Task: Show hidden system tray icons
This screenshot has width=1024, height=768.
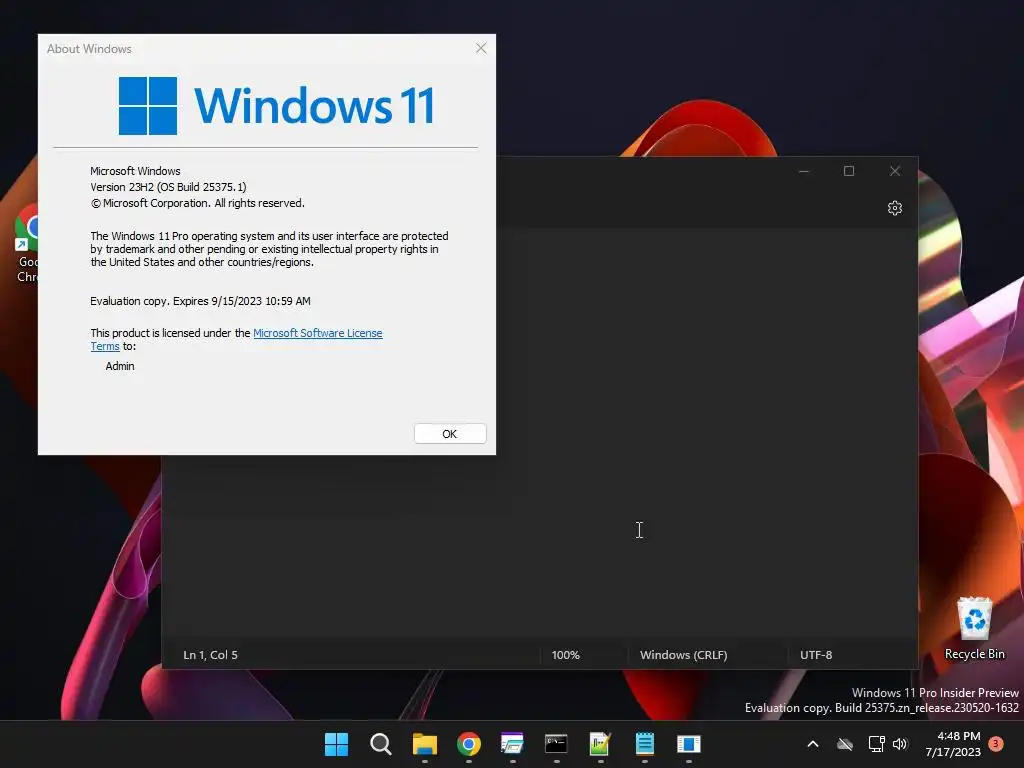Action: tap(813, 744)
